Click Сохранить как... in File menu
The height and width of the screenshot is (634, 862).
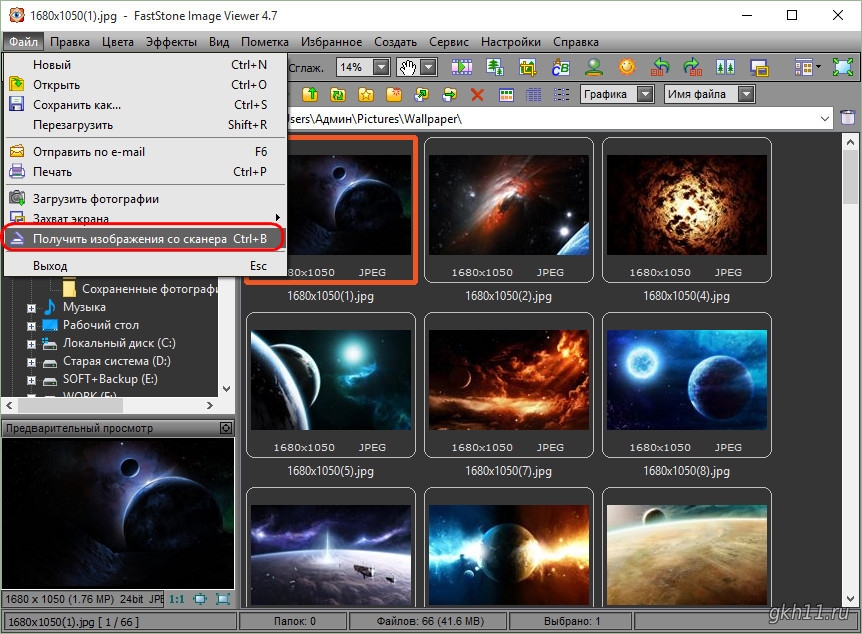pos(77,105)
